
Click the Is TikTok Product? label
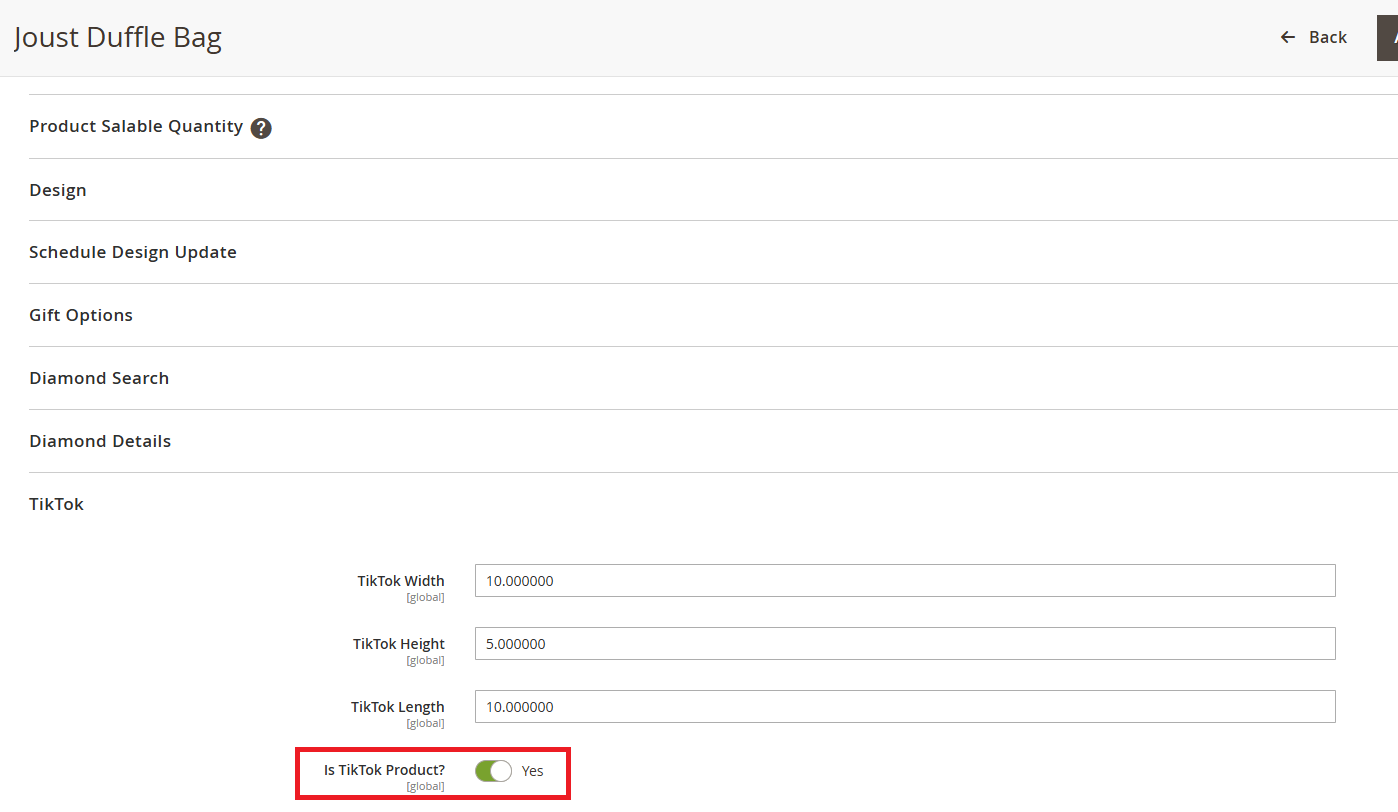[x=384, y=770]
